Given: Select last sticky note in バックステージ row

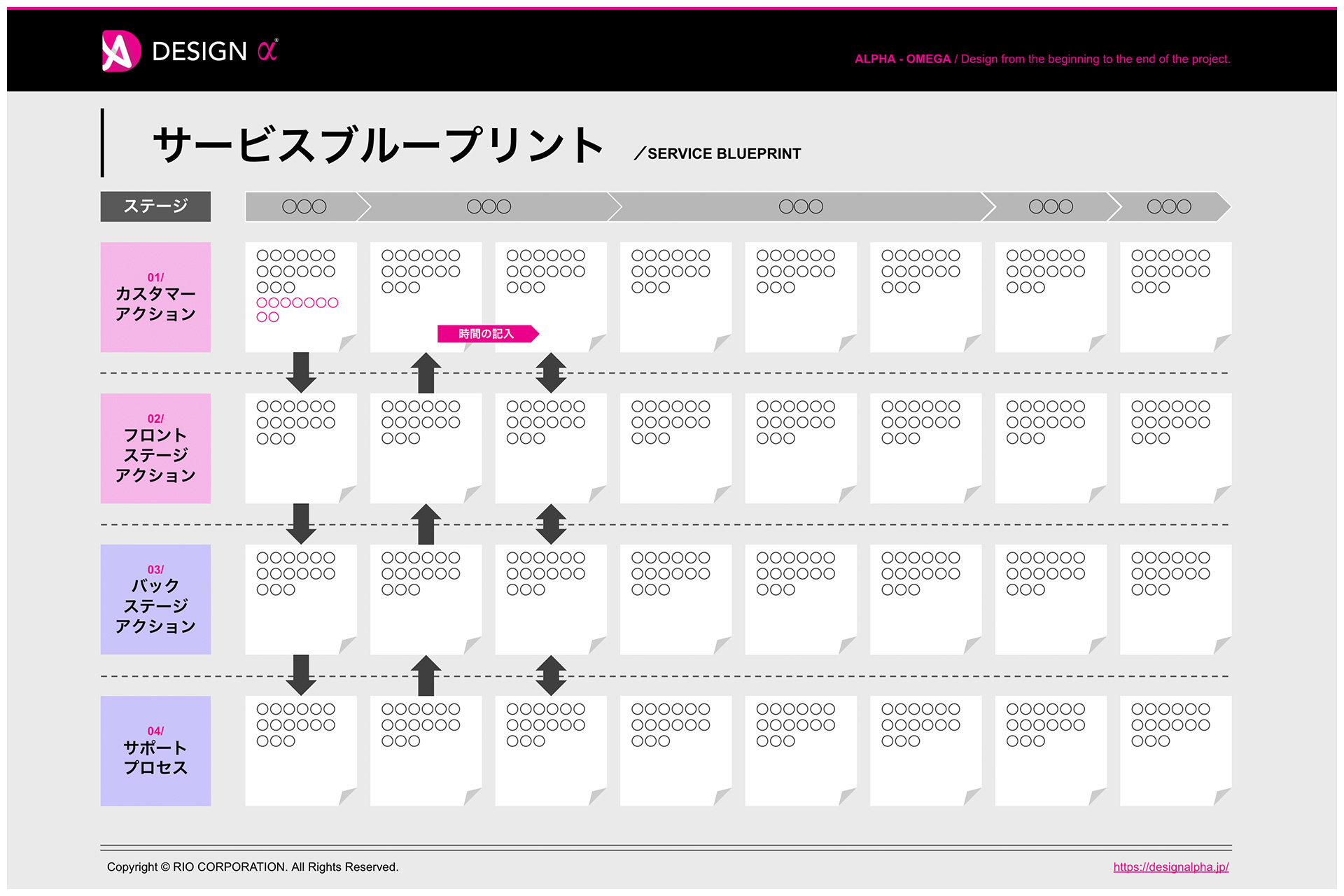Looking at the screenshot, I should [x=1176, y=599].
